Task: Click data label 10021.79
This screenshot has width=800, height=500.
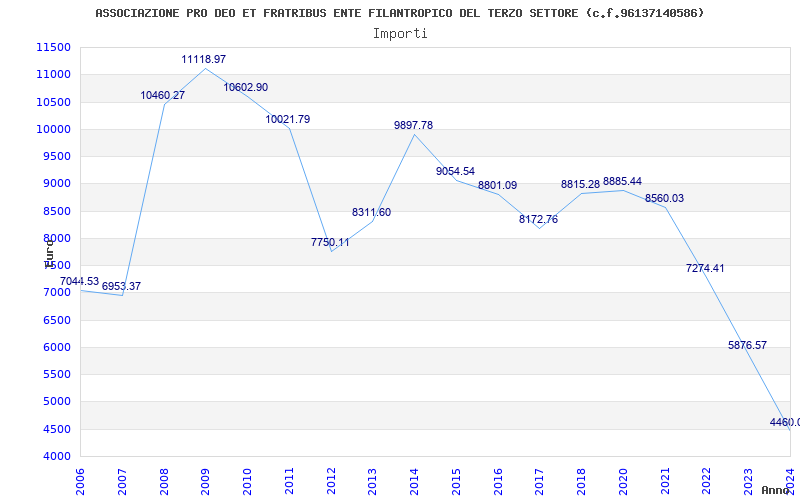Action: pyautogui.click(x=287, y=119)
